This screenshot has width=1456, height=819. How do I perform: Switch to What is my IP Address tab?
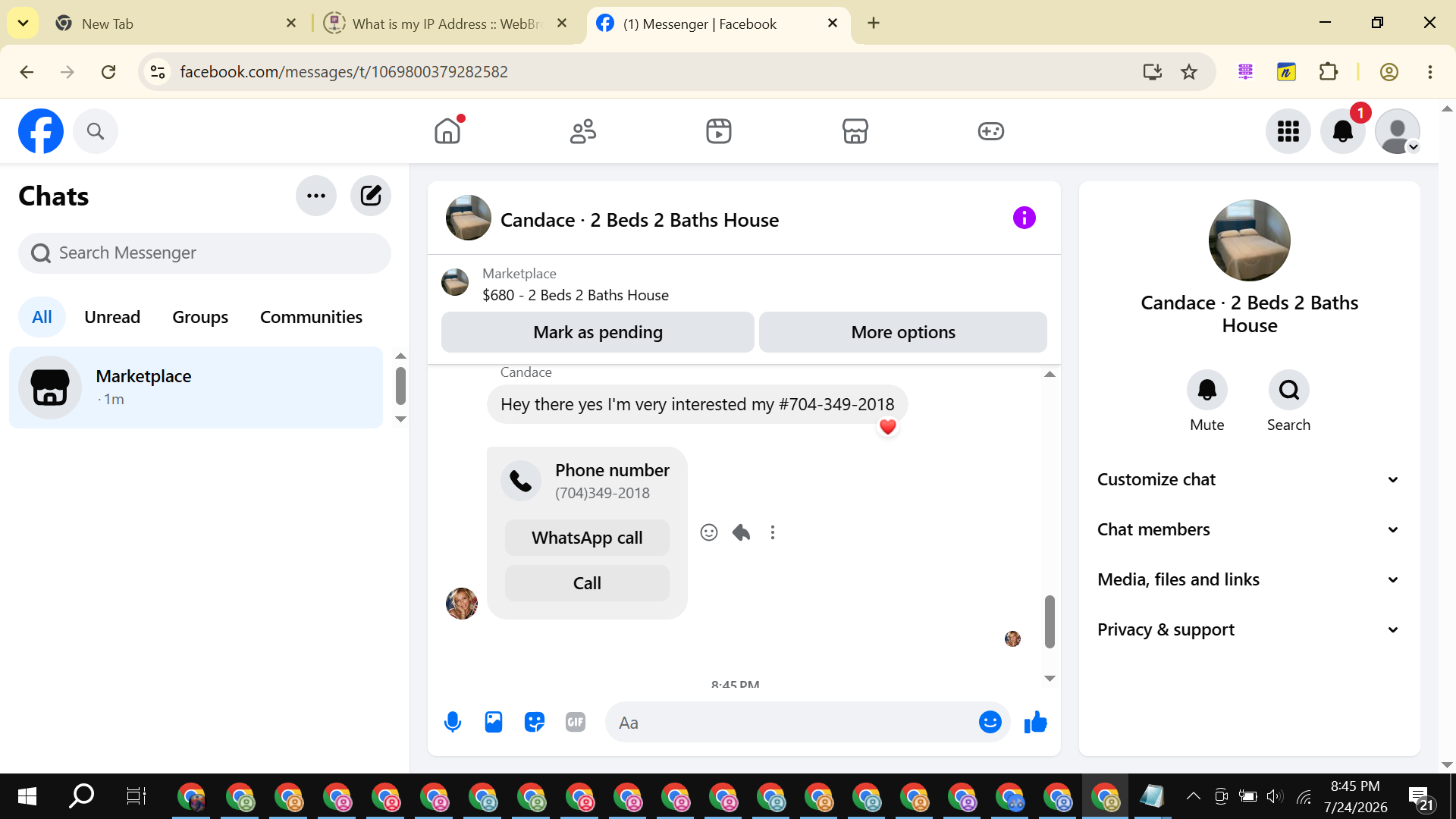(447, 24)
